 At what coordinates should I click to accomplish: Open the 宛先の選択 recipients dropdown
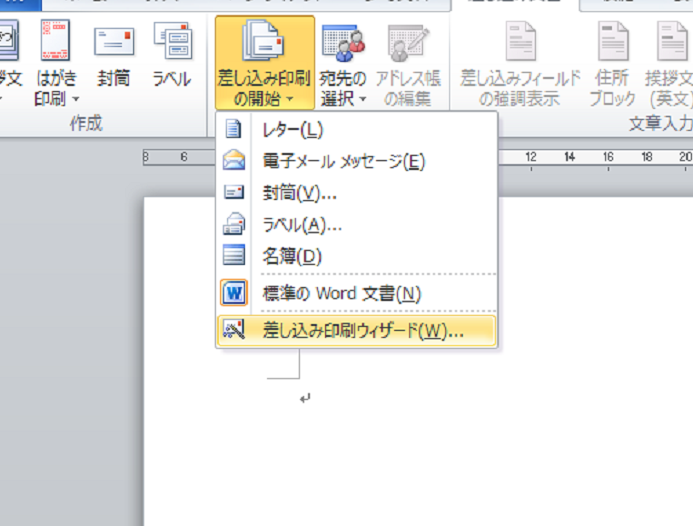coord(343,65)
